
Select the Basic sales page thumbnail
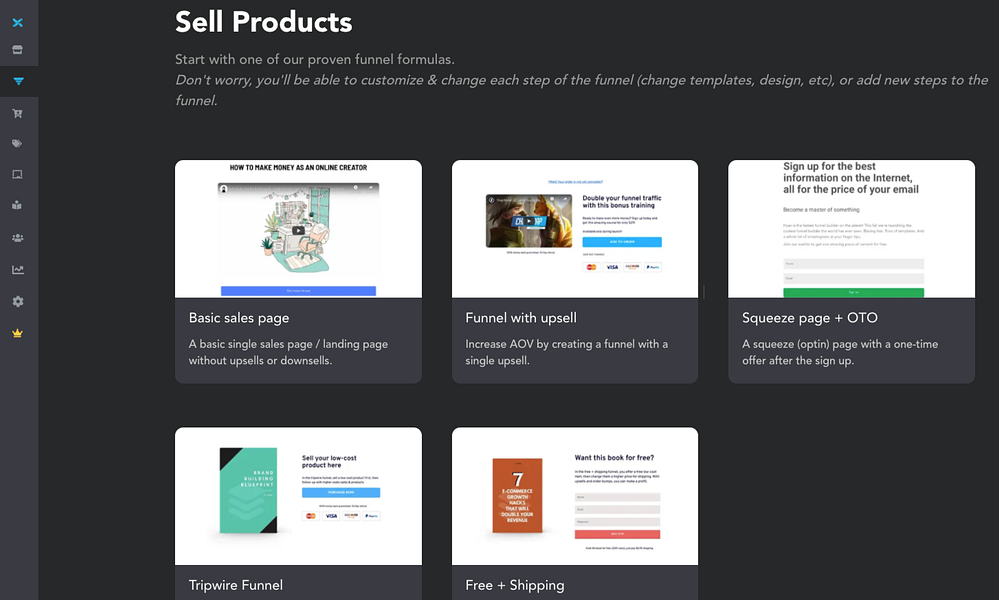click(298, 229)
